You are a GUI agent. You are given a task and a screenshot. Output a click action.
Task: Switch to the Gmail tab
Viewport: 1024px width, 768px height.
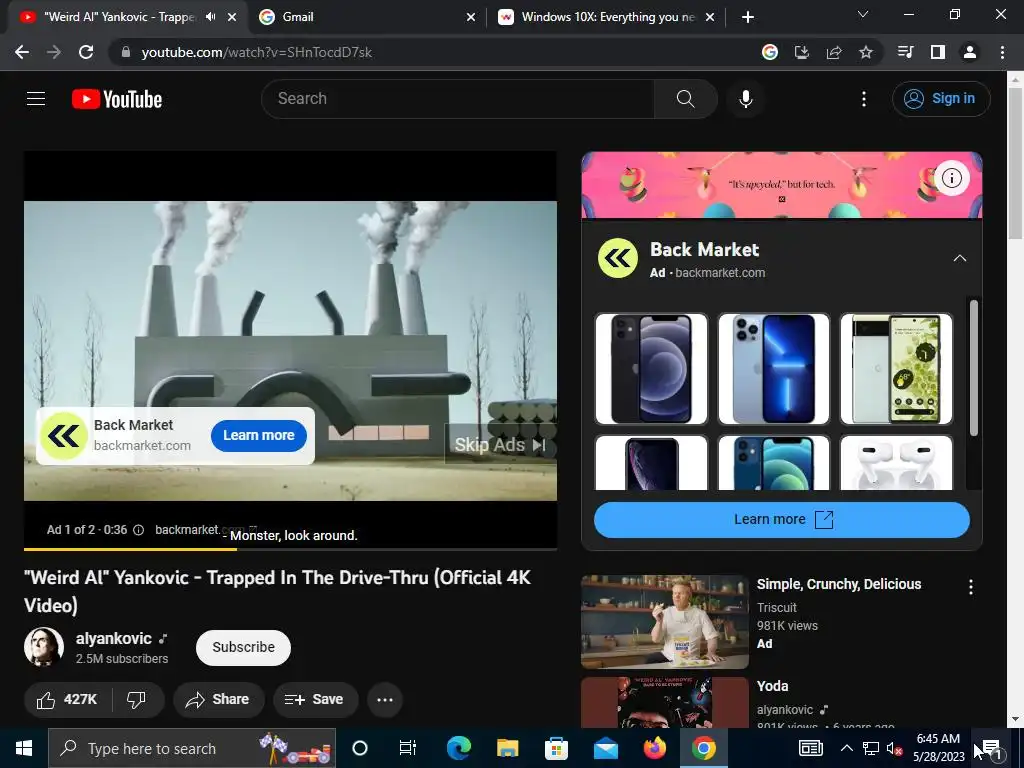coord(367,17)
